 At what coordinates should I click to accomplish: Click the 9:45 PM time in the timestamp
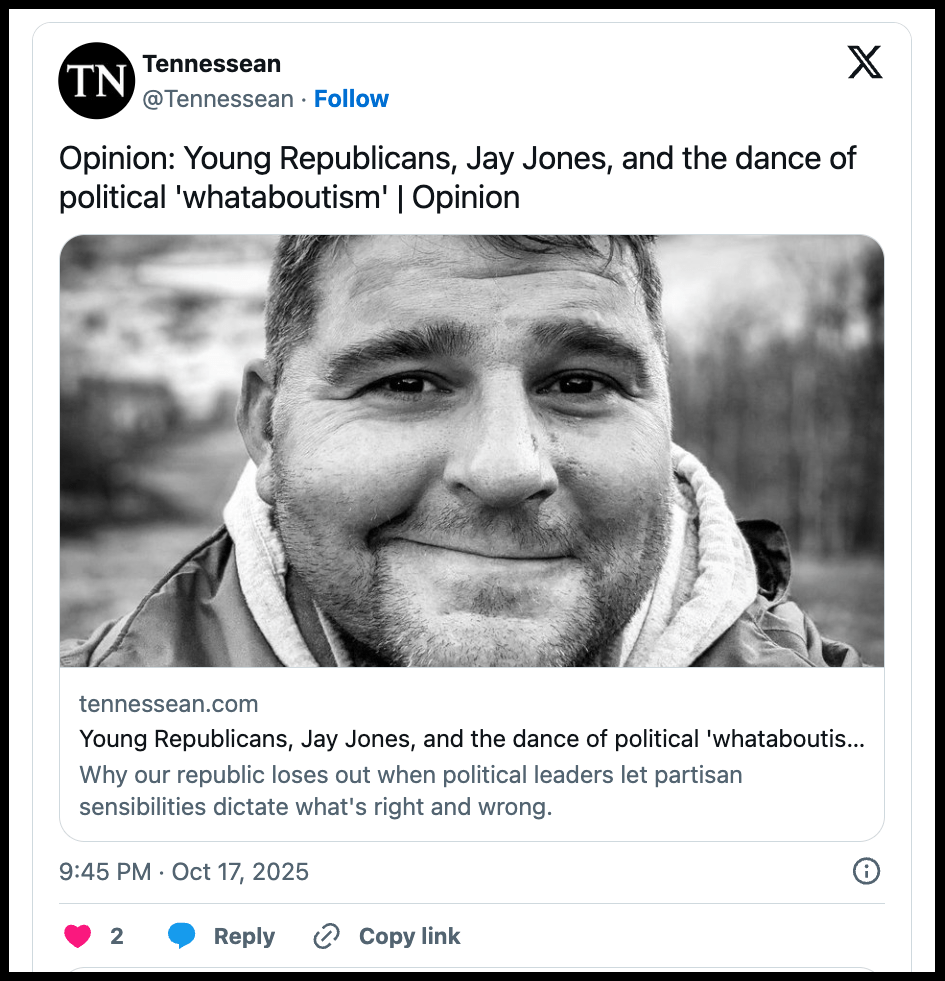pyautogui.click(x=105, y=871)
